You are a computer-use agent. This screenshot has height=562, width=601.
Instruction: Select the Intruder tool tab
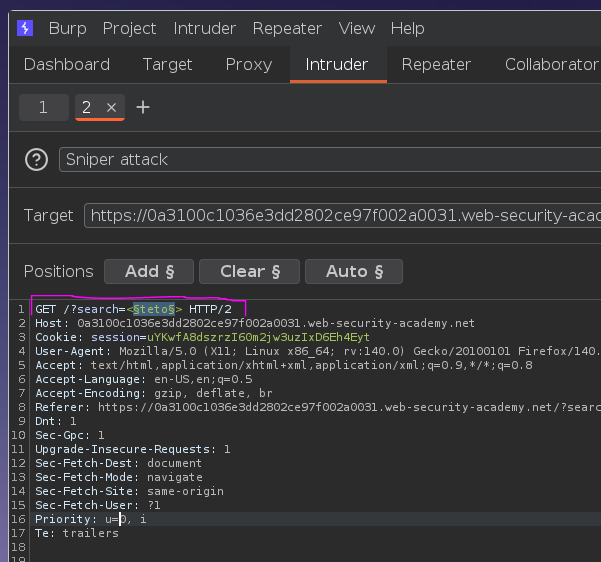point(337,64)
